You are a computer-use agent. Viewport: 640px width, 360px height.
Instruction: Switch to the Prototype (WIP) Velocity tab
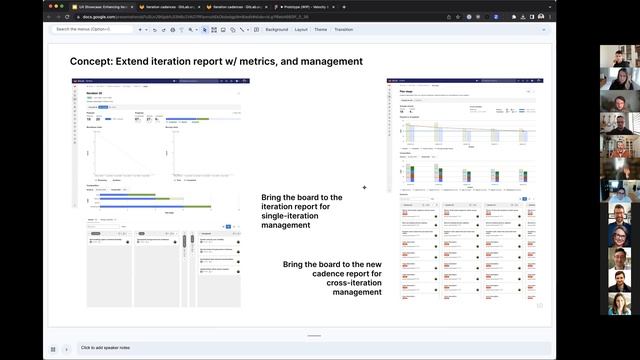(304, 7)
